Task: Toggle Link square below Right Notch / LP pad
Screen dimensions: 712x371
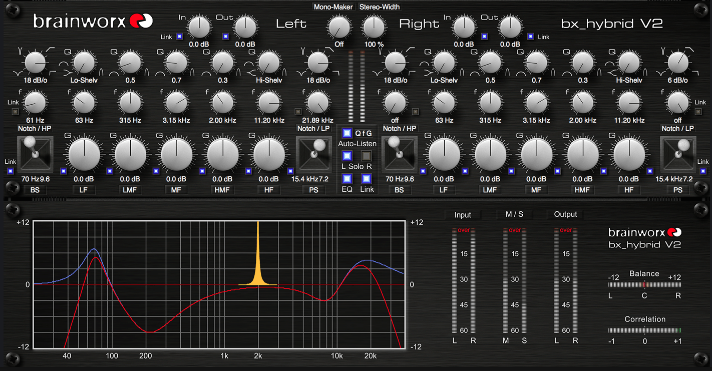Action: pos(703,171)
